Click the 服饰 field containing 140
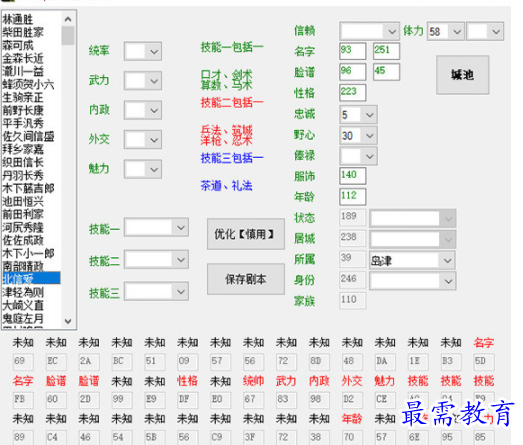Viewport: 523px width, 445px height. [x=353, y=176]
